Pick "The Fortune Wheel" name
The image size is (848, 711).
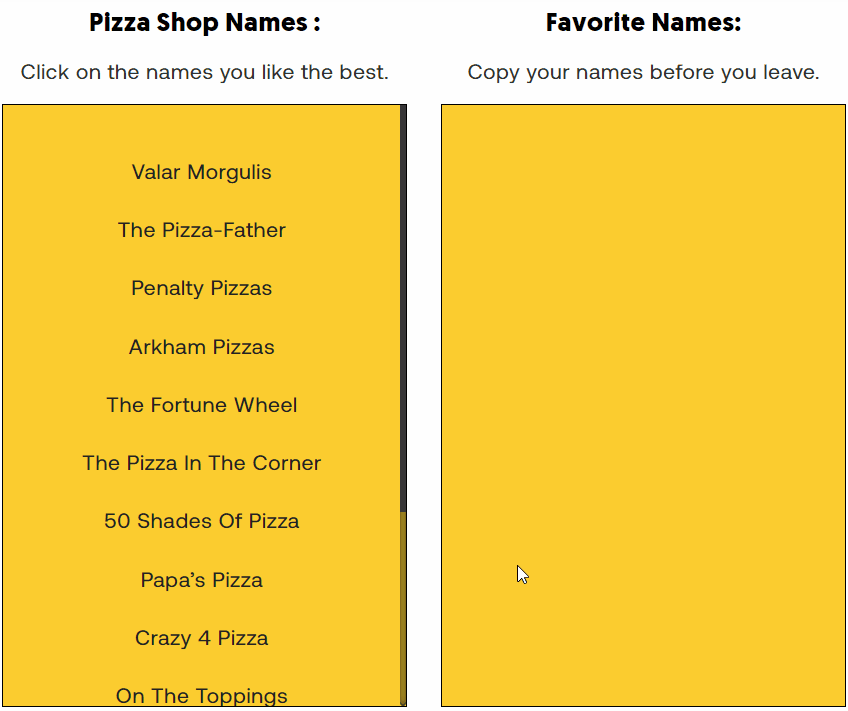[x=201, y=404]
